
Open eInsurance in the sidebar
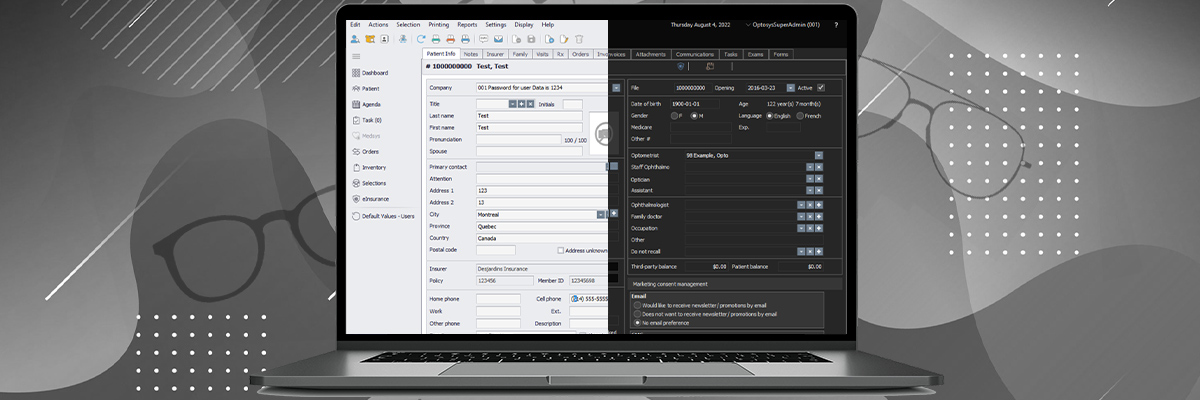[x=370, y=199]
